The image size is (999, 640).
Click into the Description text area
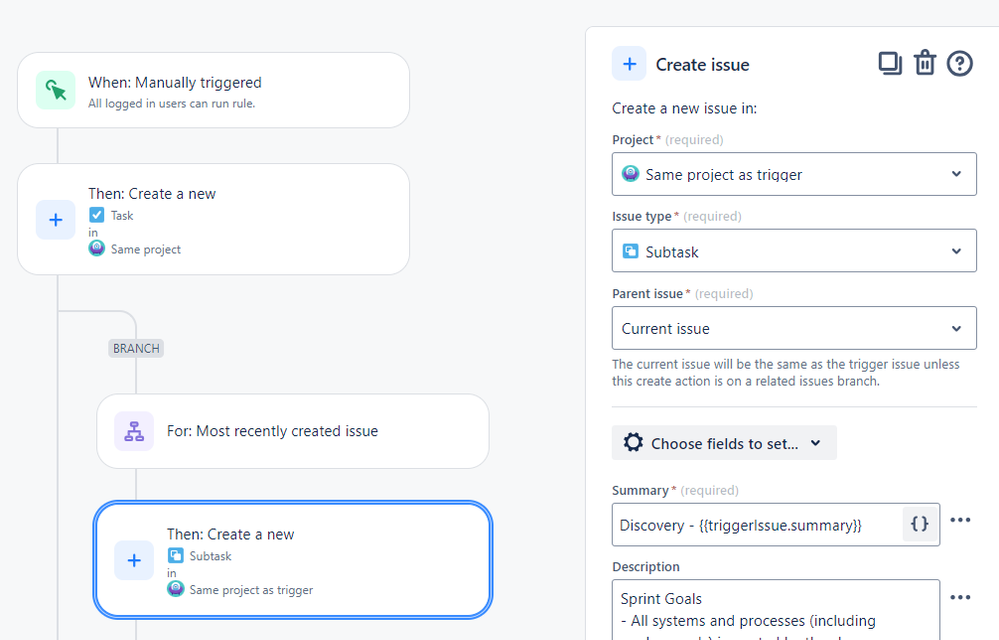(775, 610)
